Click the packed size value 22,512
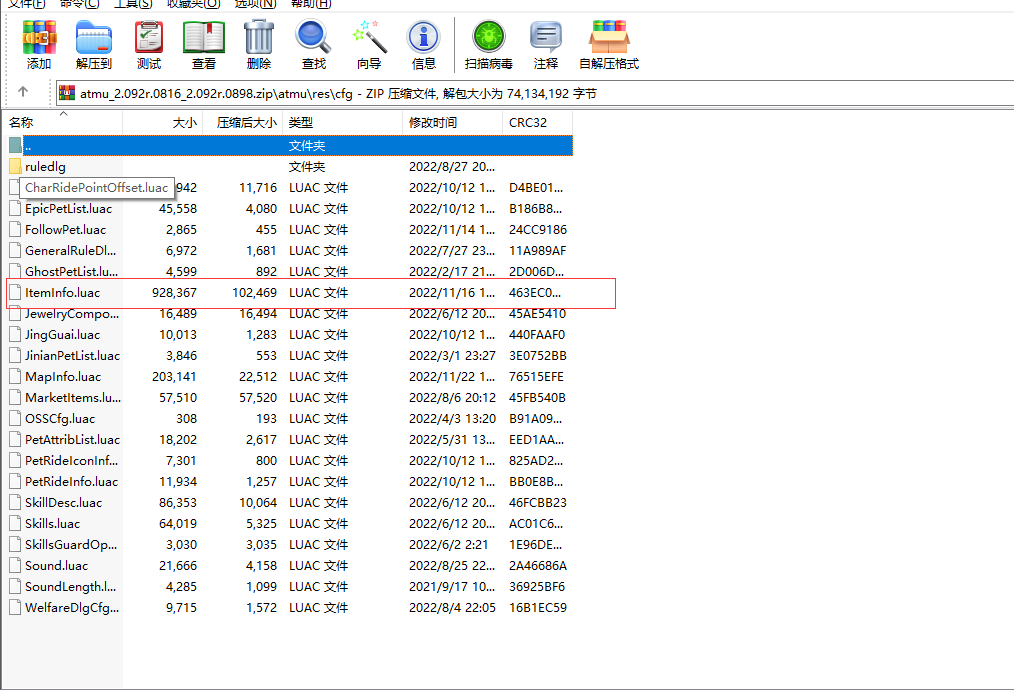Image resolution: width=1014 pixels, height=690 pixels. click(x=258, y=376)
